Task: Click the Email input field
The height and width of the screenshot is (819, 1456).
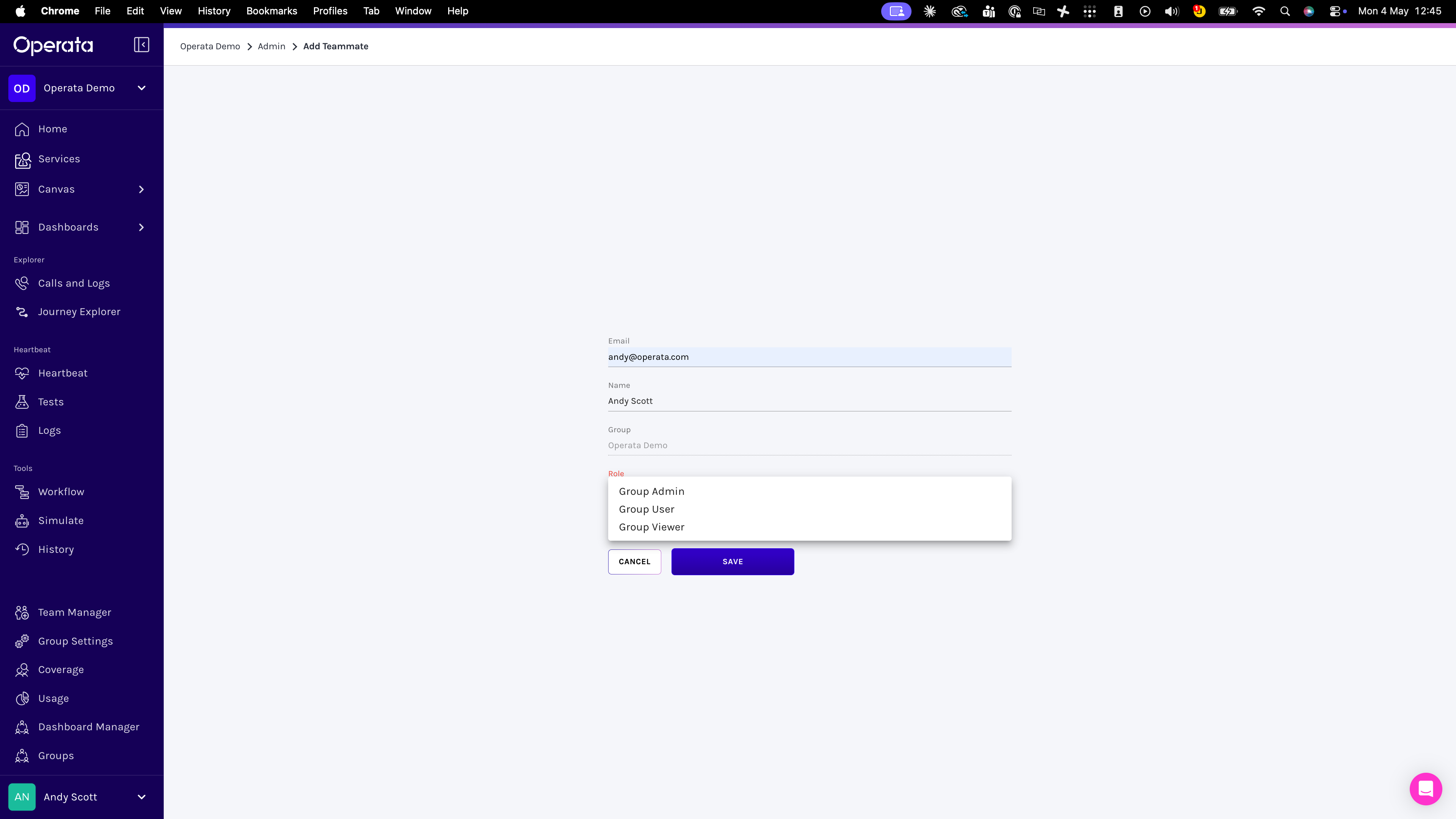Action: click(810, 357)
